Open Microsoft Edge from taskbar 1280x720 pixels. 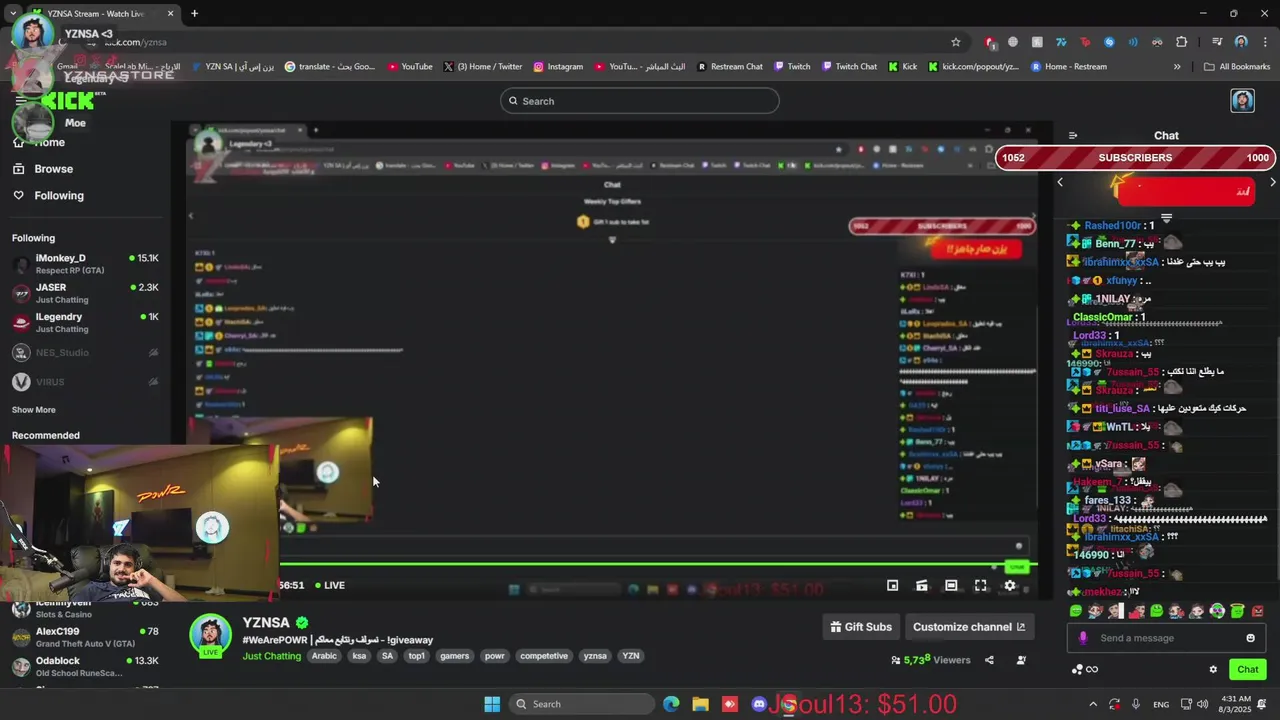[671, 704]
